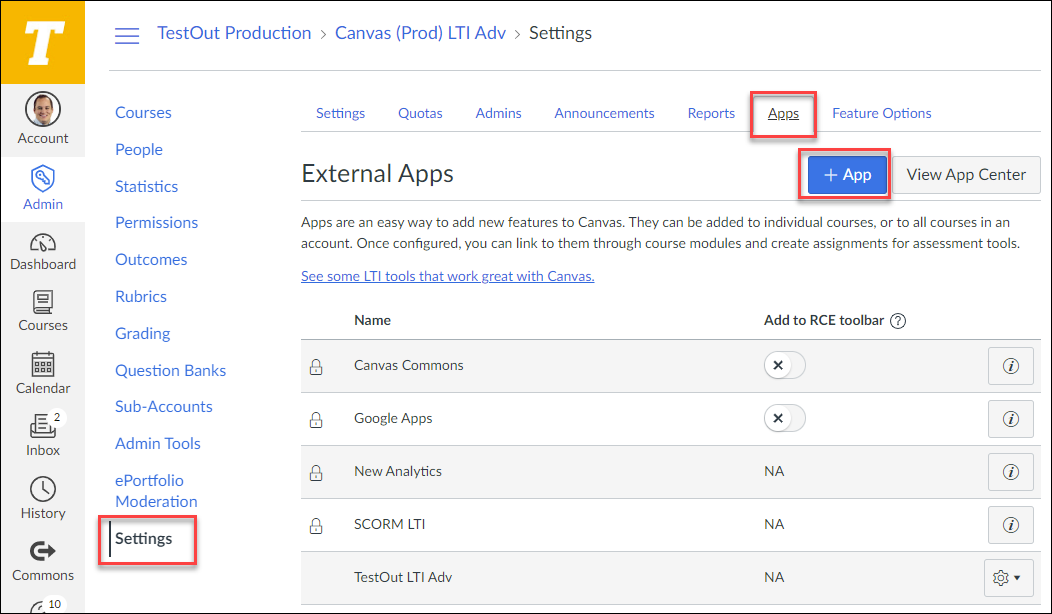Click the lock icon beside SCORM LTI
The width and height of the screenshot is (1052, 614).
point(316,525)
